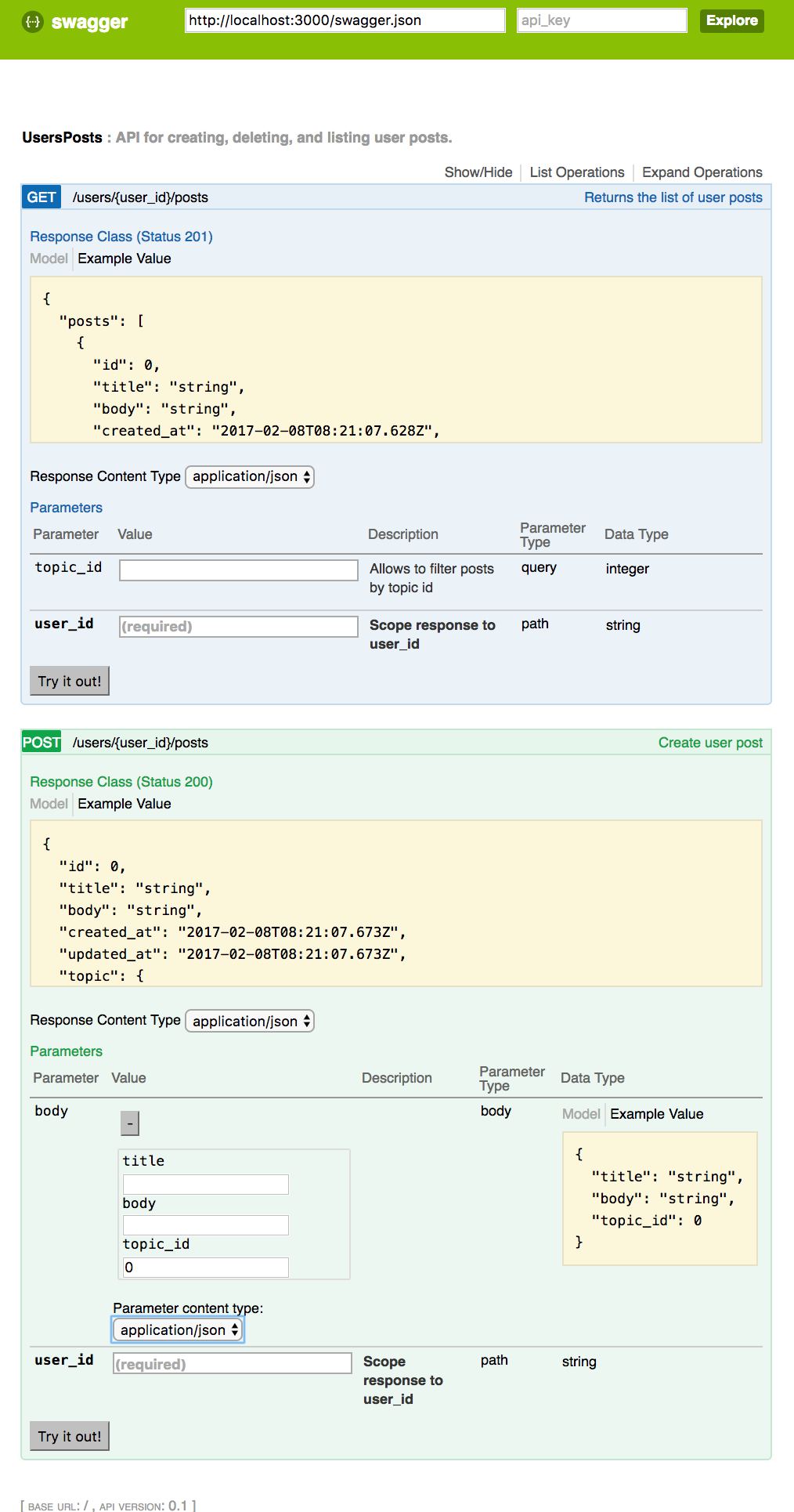Viewport: 794px width, 1512px height.
Task: Switch to Model tab in POST response
Action: coord(49,804)
